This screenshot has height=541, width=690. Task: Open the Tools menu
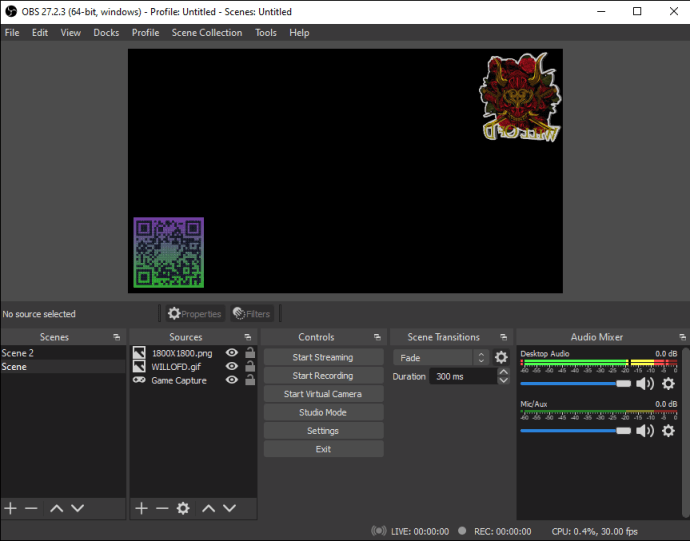pyautogui.click(x=266, y=33)
